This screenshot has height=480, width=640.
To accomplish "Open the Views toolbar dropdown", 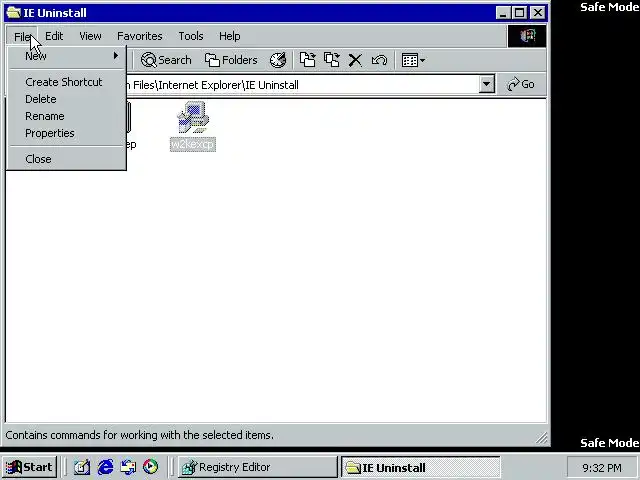I will coord(413,60).
